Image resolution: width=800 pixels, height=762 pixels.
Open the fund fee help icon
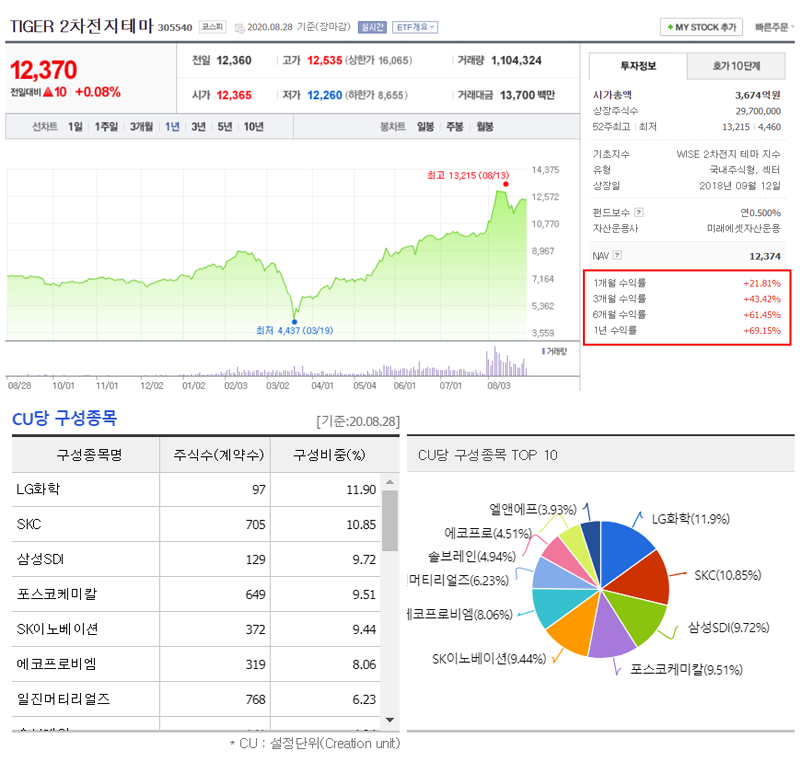click(x=639, y=212)
